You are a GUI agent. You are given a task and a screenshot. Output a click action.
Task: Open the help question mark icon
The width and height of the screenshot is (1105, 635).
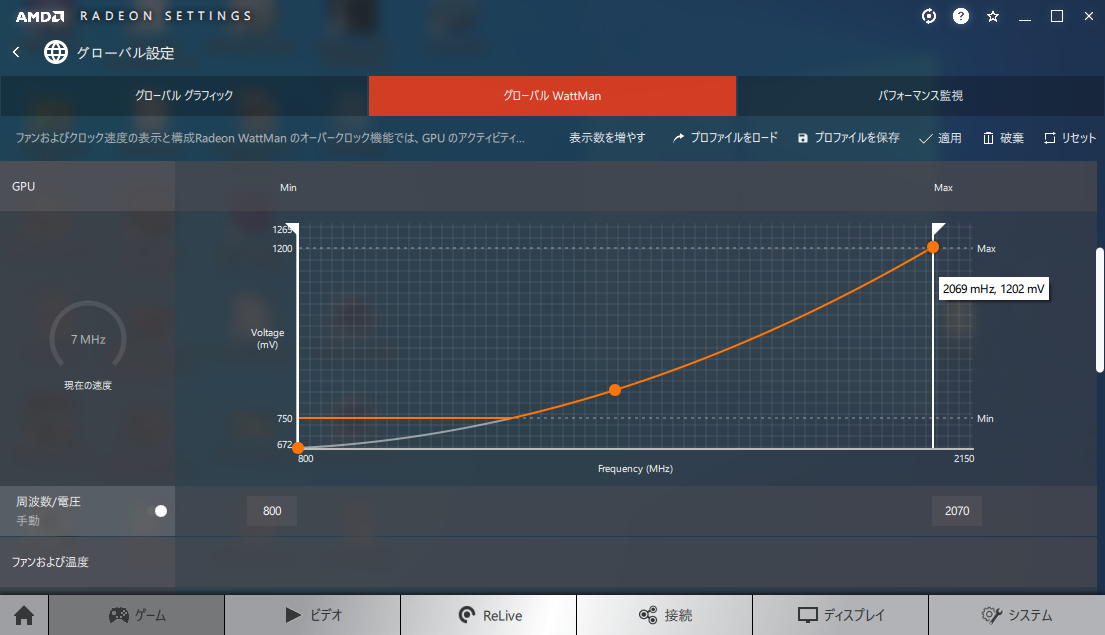pyautogui.click(x=961, y=16)
